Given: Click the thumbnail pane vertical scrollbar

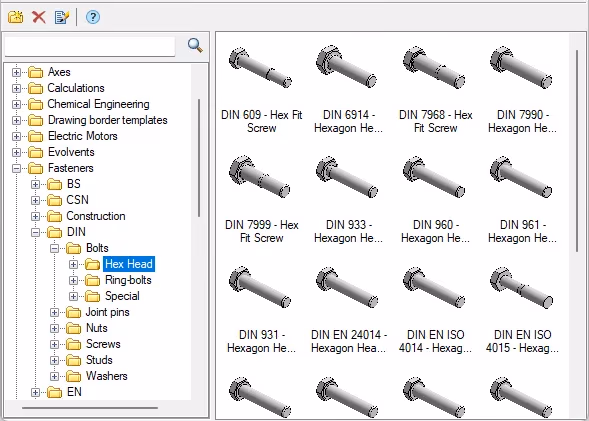Looking at the screenshot, I should (x=577, y=150).
